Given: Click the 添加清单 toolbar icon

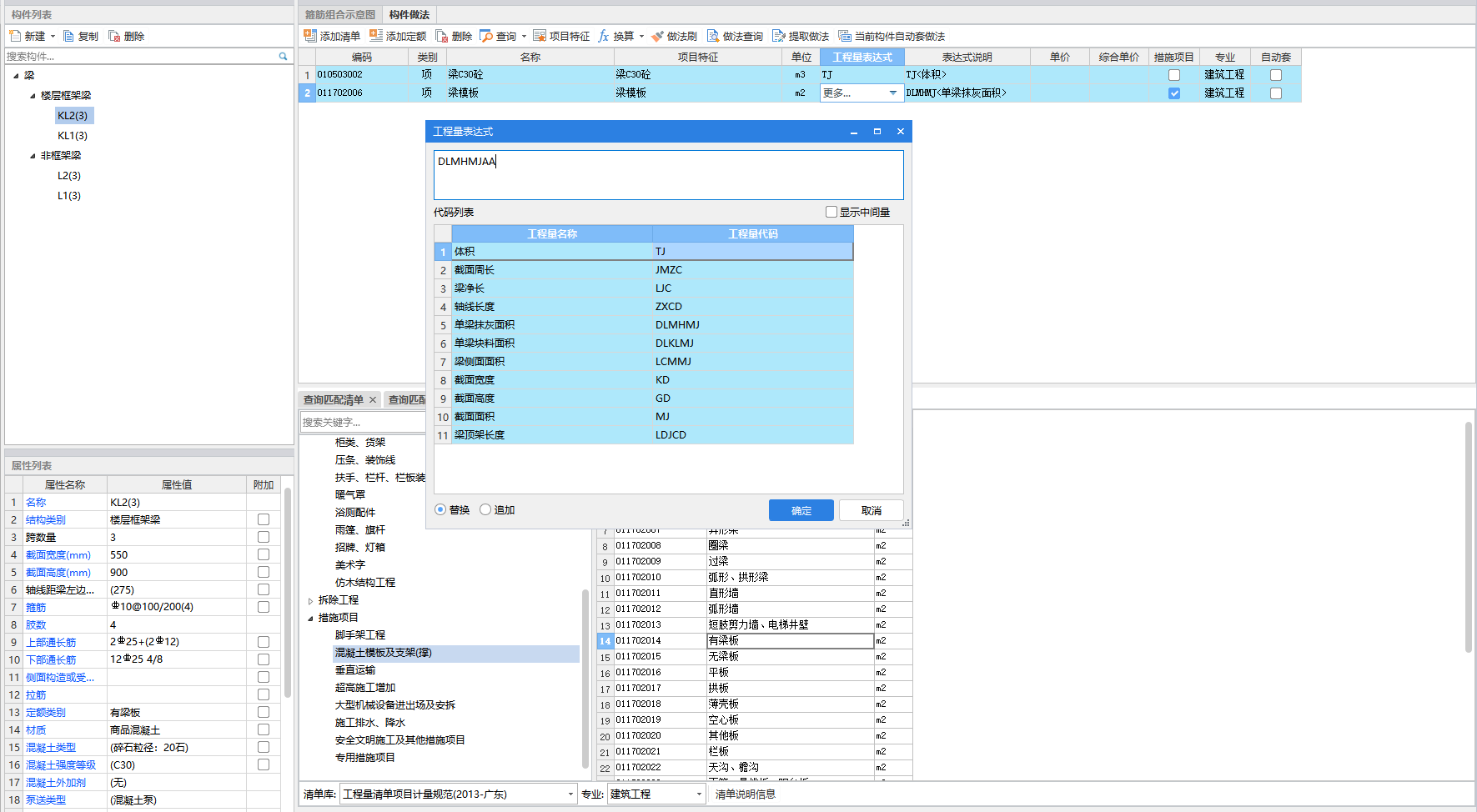Looking at the screenshot, I should click(310, 36).
